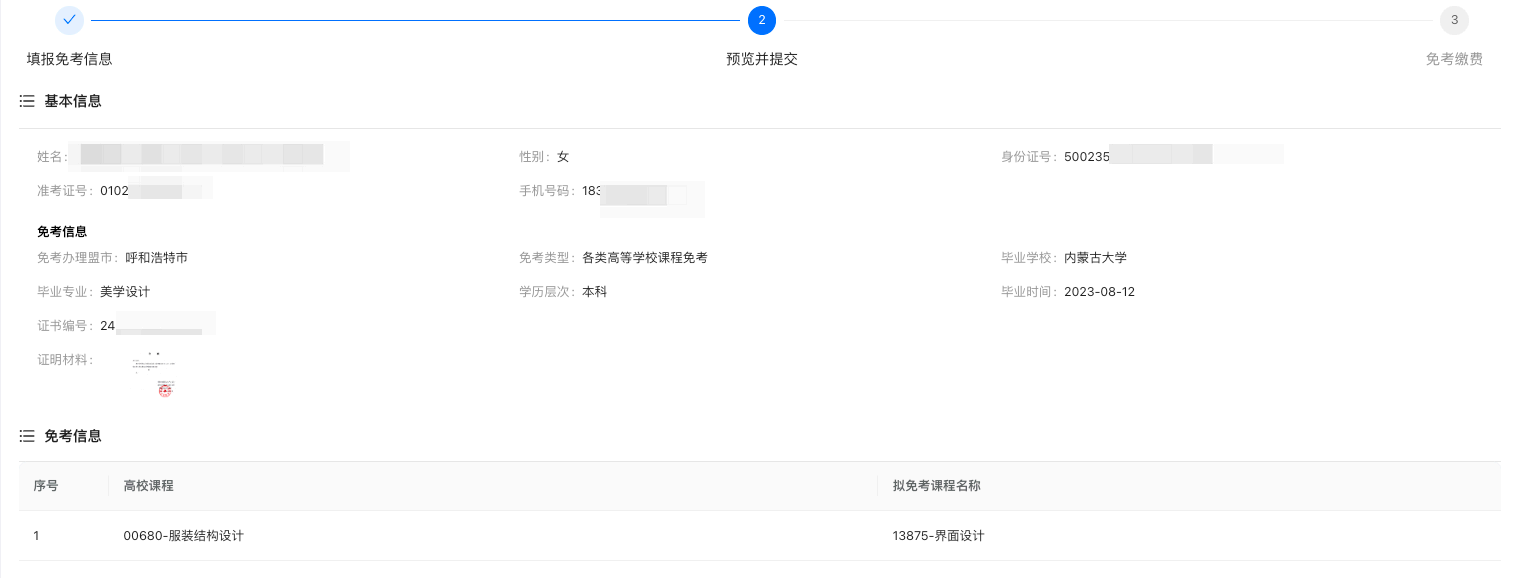Select the 13875-界面设计 course cell

(x=938, y=536)
